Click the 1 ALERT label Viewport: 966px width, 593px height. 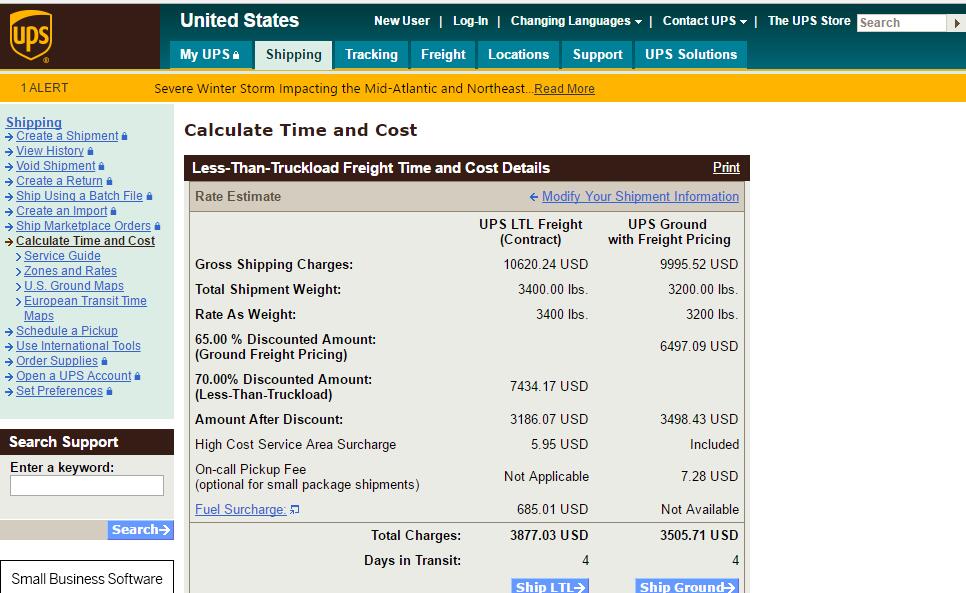click(x=44, y=88)
